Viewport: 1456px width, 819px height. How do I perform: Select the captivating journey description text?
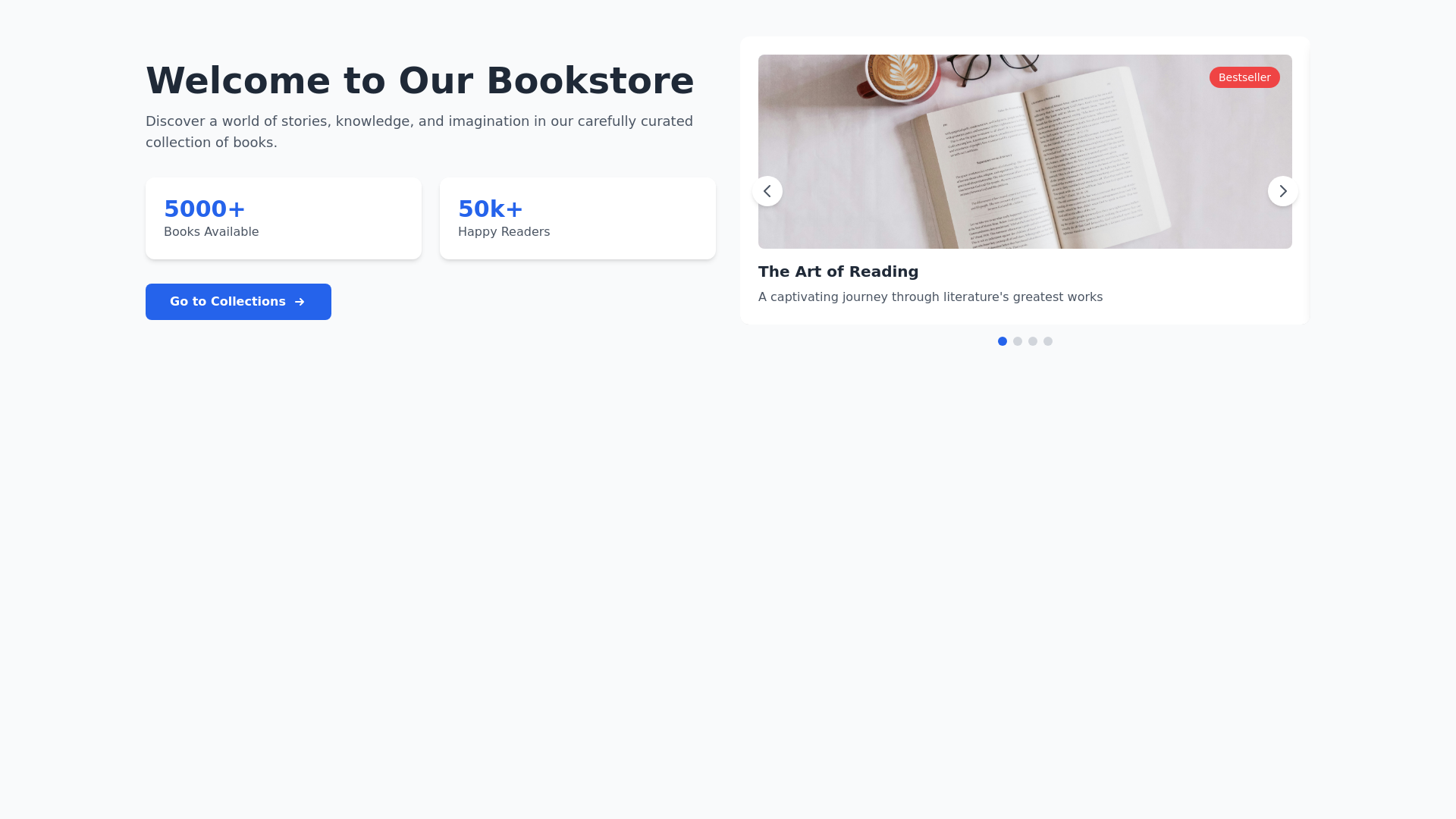(930, 297)
